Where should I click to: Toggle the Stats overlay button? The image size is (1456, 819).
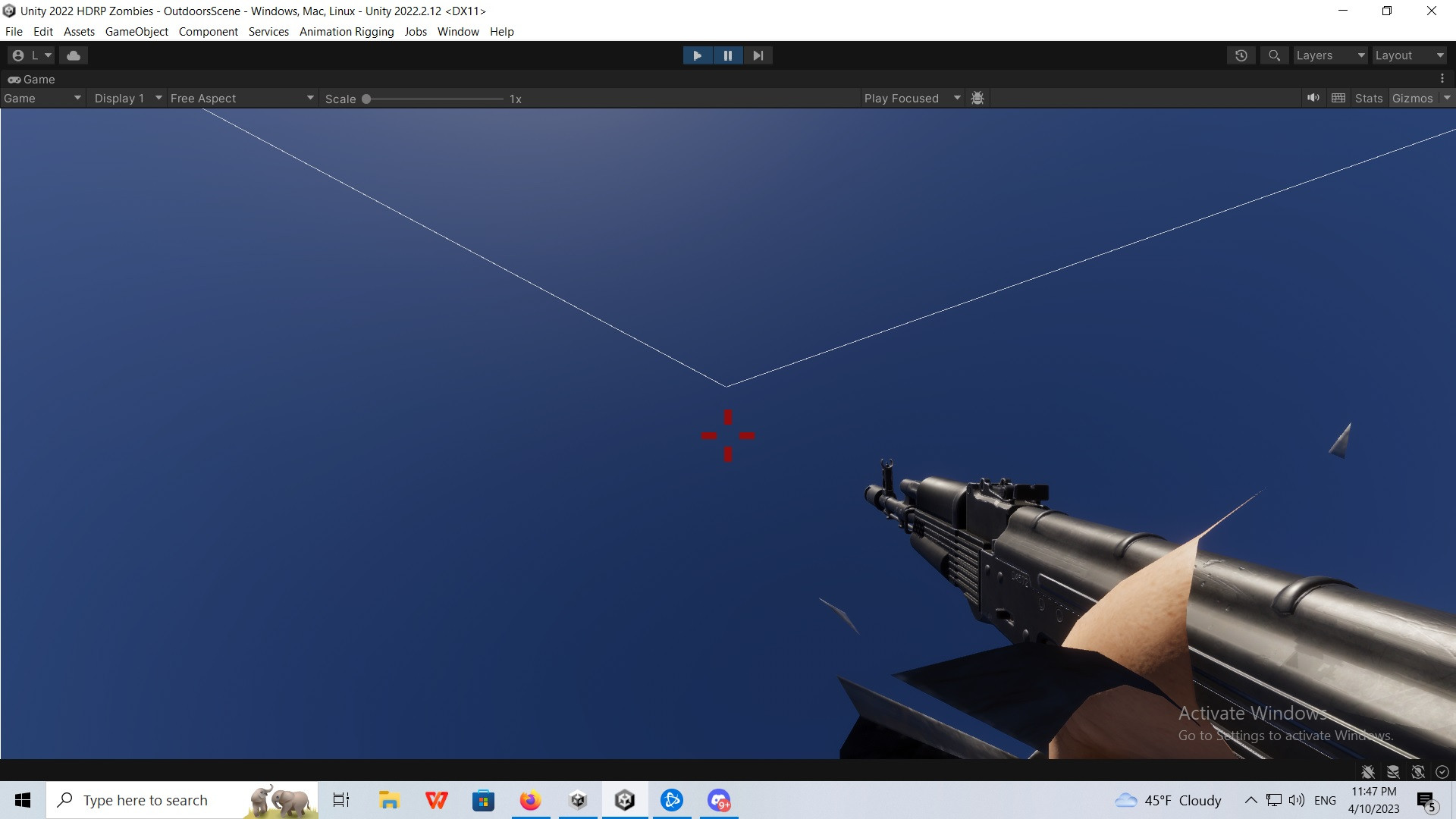(1369, 99)
